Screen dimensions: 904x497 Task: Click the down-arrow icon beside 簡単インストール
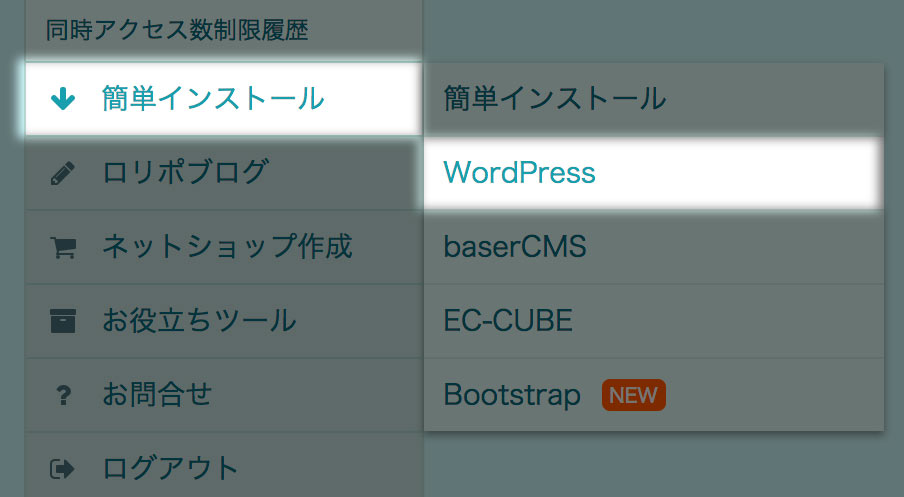pyautogui.click(x=63, y=99)
